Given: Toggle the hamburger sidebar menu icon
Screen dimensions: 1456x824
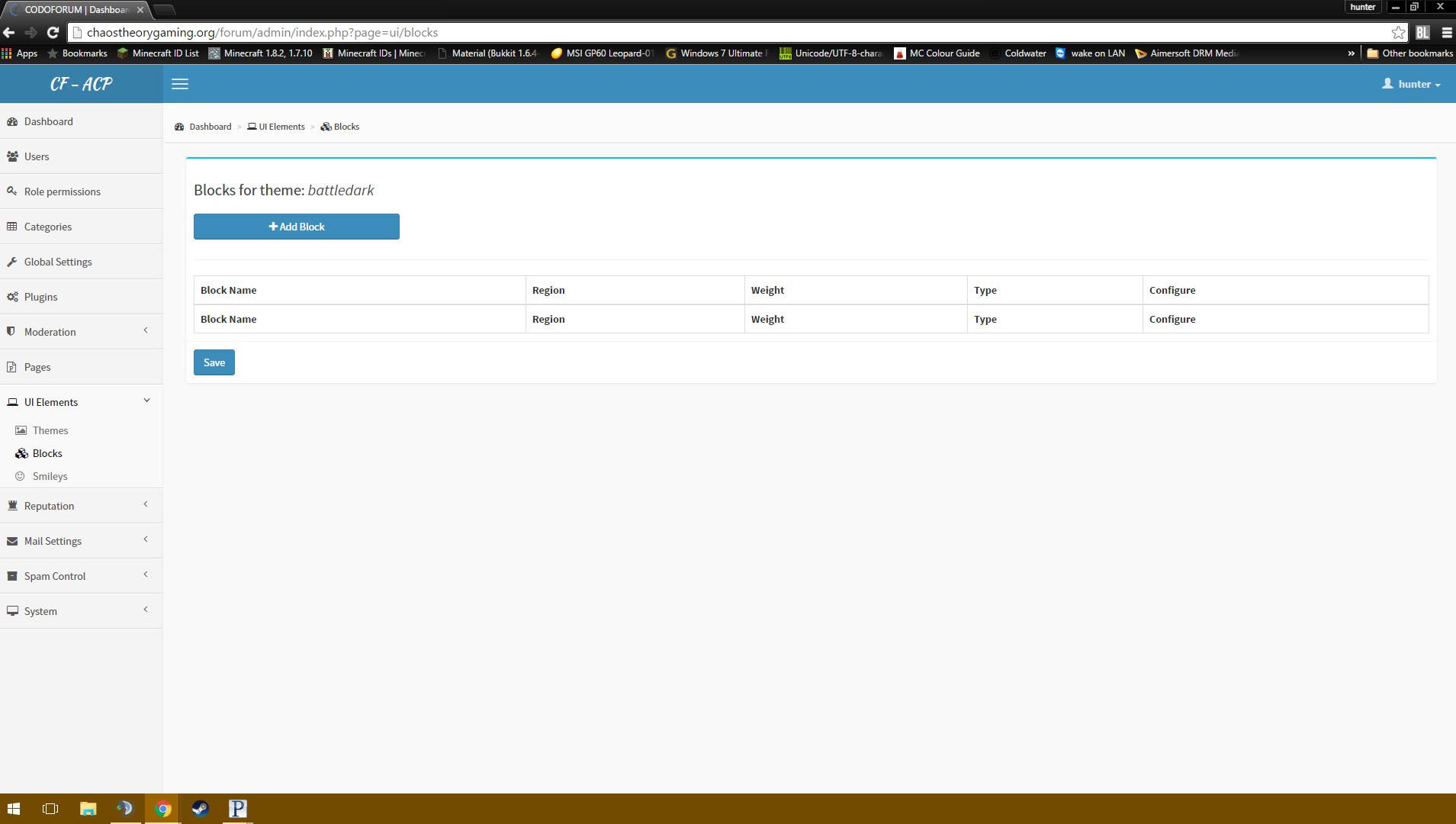Looking at the screenshot, I should click(x=180, y=84).
